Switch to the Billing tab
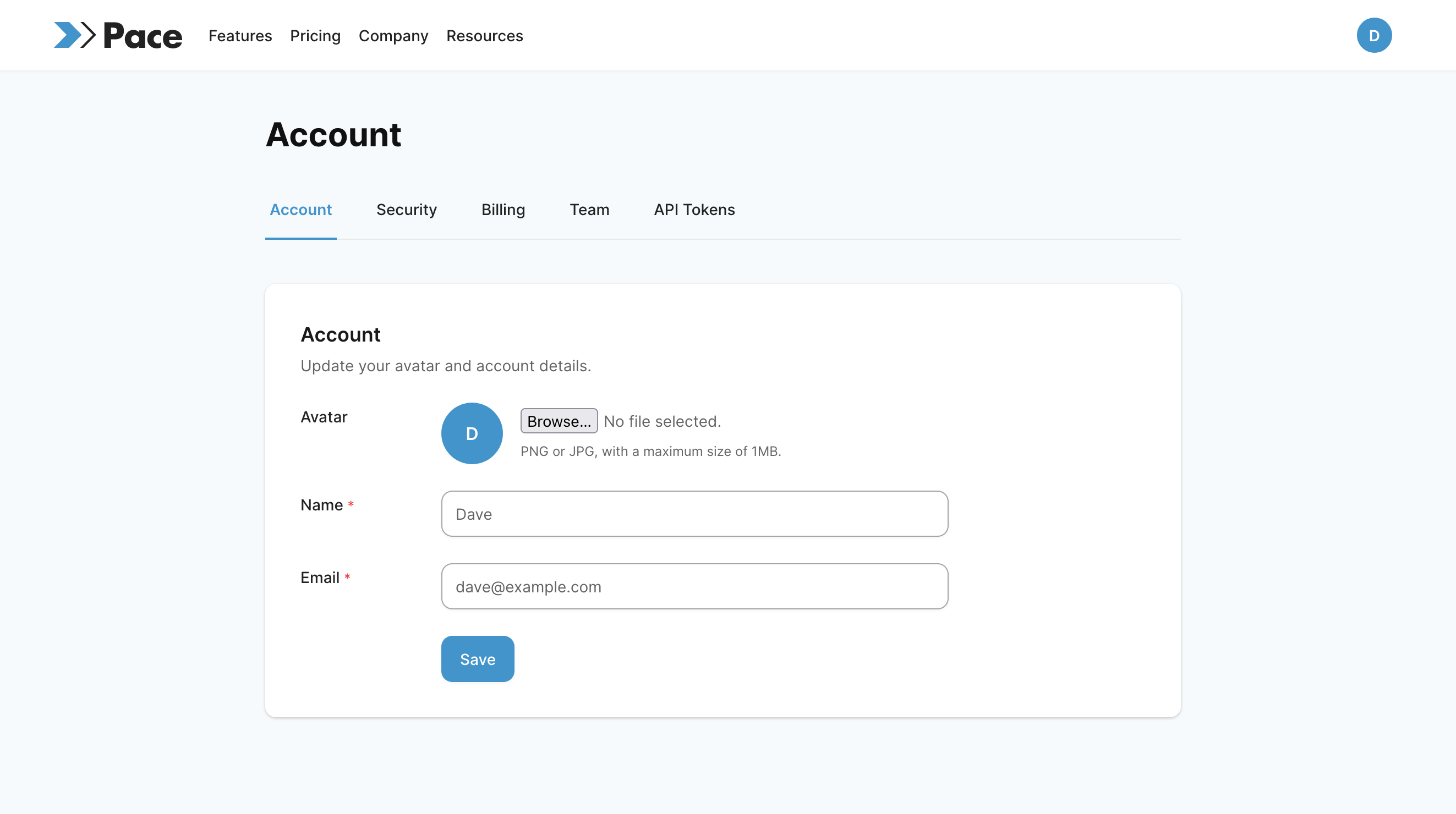 pyautogui.click(x=503, y=210)
